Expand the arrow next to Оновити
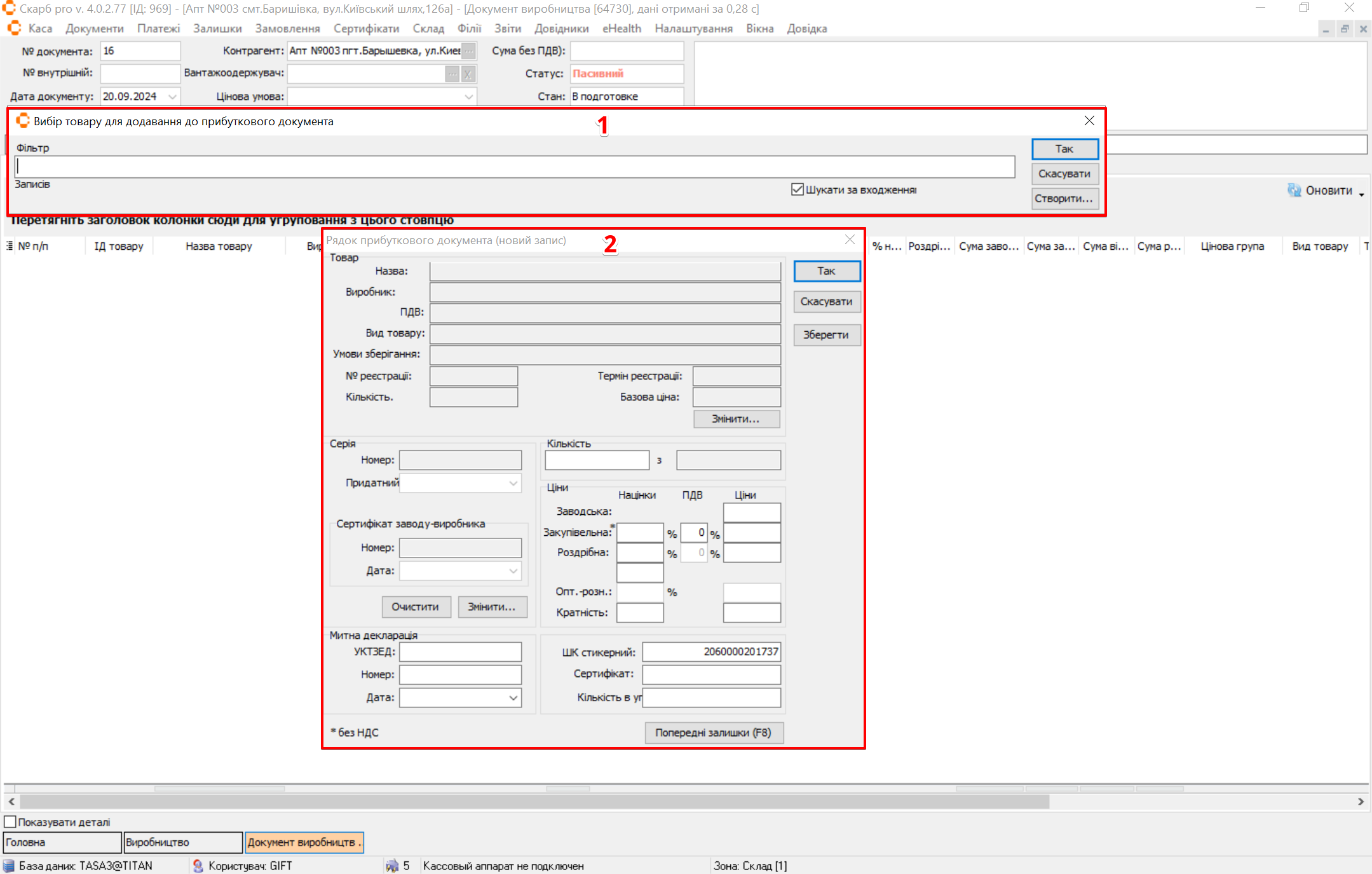Viewport: 1372px width, 874px height. 1362,194
